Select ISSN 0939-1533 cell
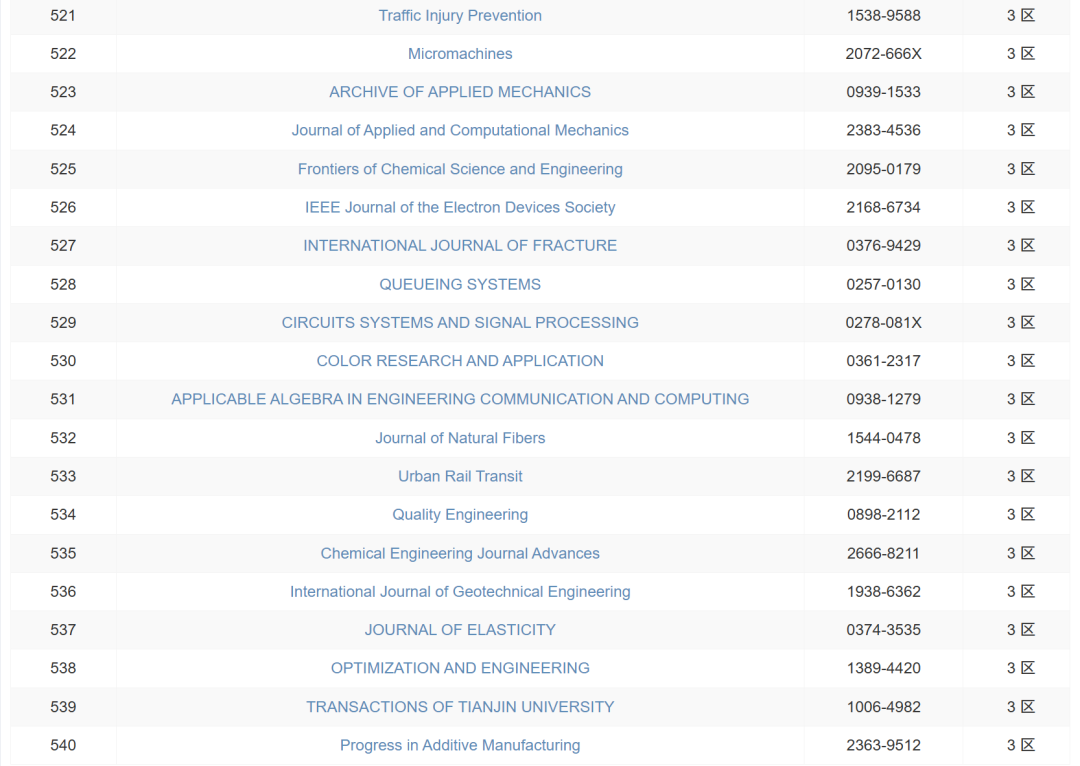The image size is (1080, 766). tap(884, 92)
